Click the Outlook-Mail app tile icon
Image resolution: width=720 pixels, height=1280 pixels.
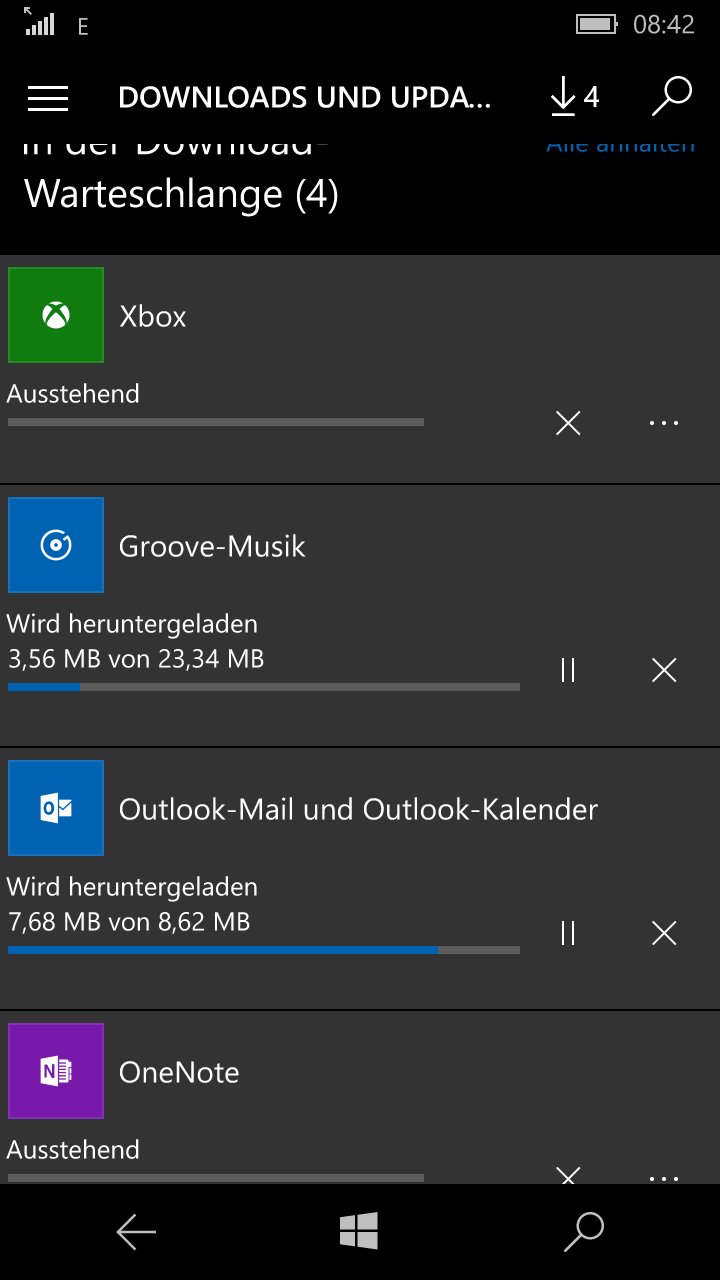pyautogui.click(x=56, y=808)
